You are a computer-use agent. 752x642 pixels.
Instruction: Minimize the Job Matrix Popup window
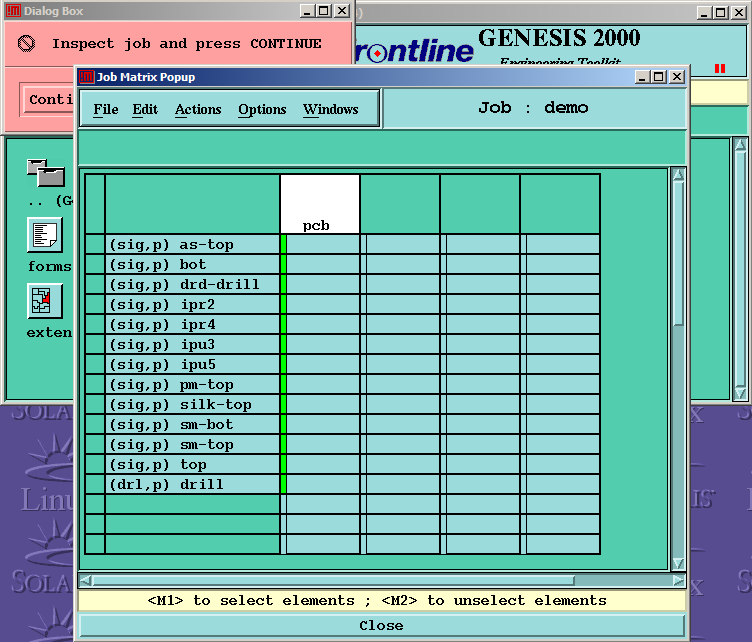click(642, 77)
